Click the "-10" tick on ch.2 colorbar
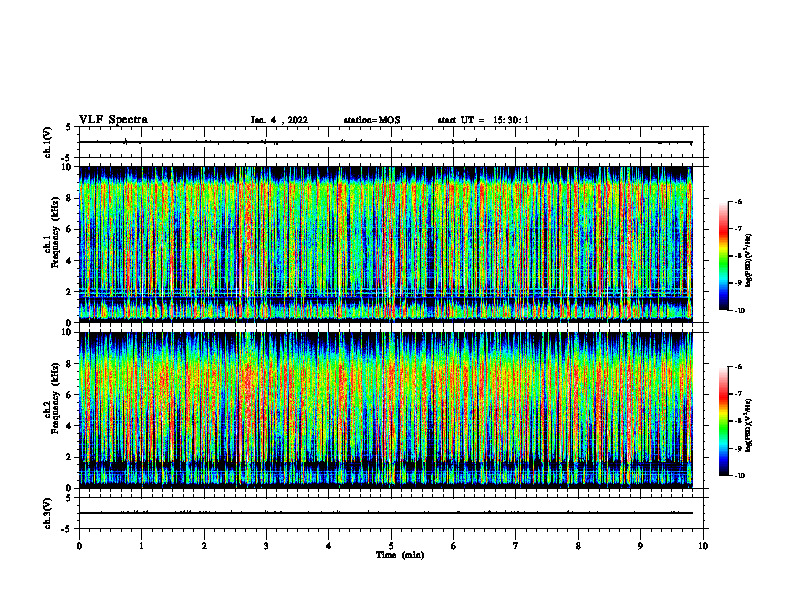This screenshot has width=792, height=612. (739, 476)
